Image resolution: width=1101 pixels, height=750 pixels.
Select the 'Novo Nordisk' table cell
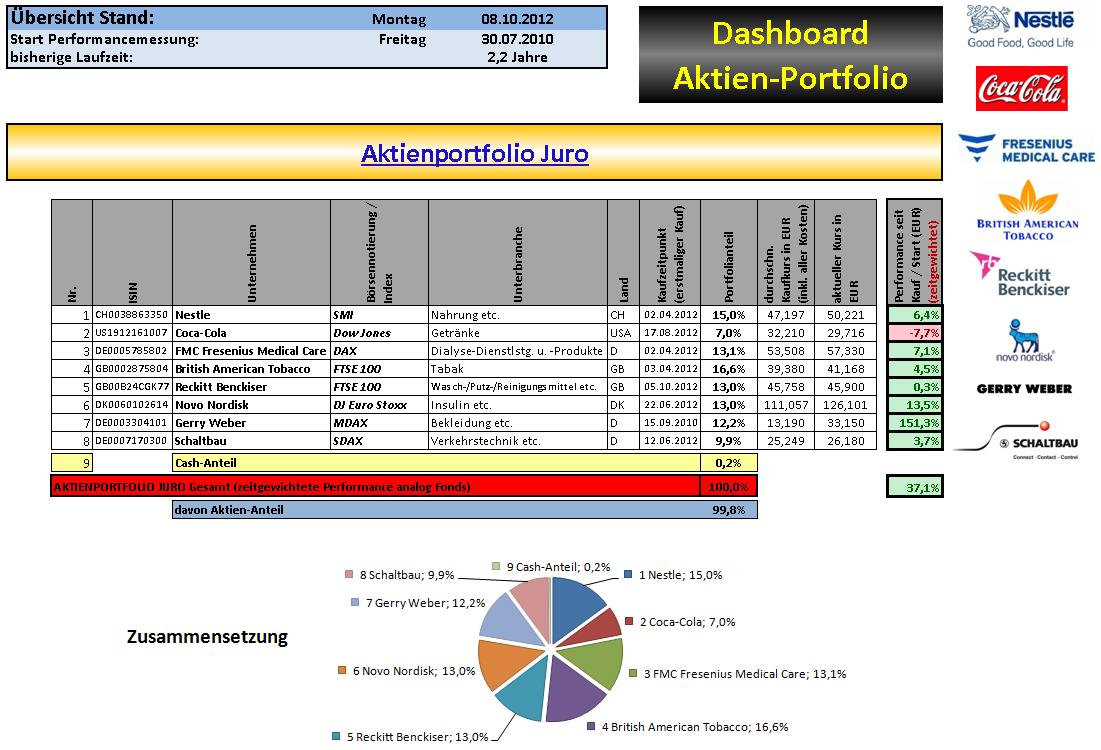251,404
